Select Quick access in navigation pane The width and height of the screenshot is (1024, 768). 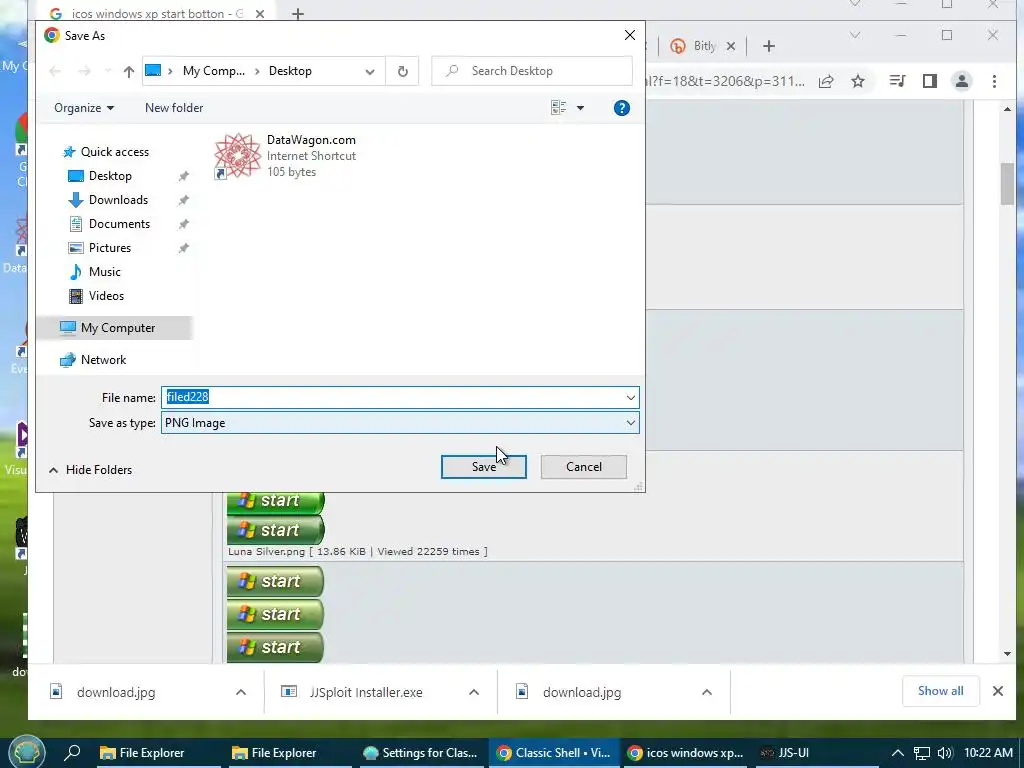[x=114, y=152]
